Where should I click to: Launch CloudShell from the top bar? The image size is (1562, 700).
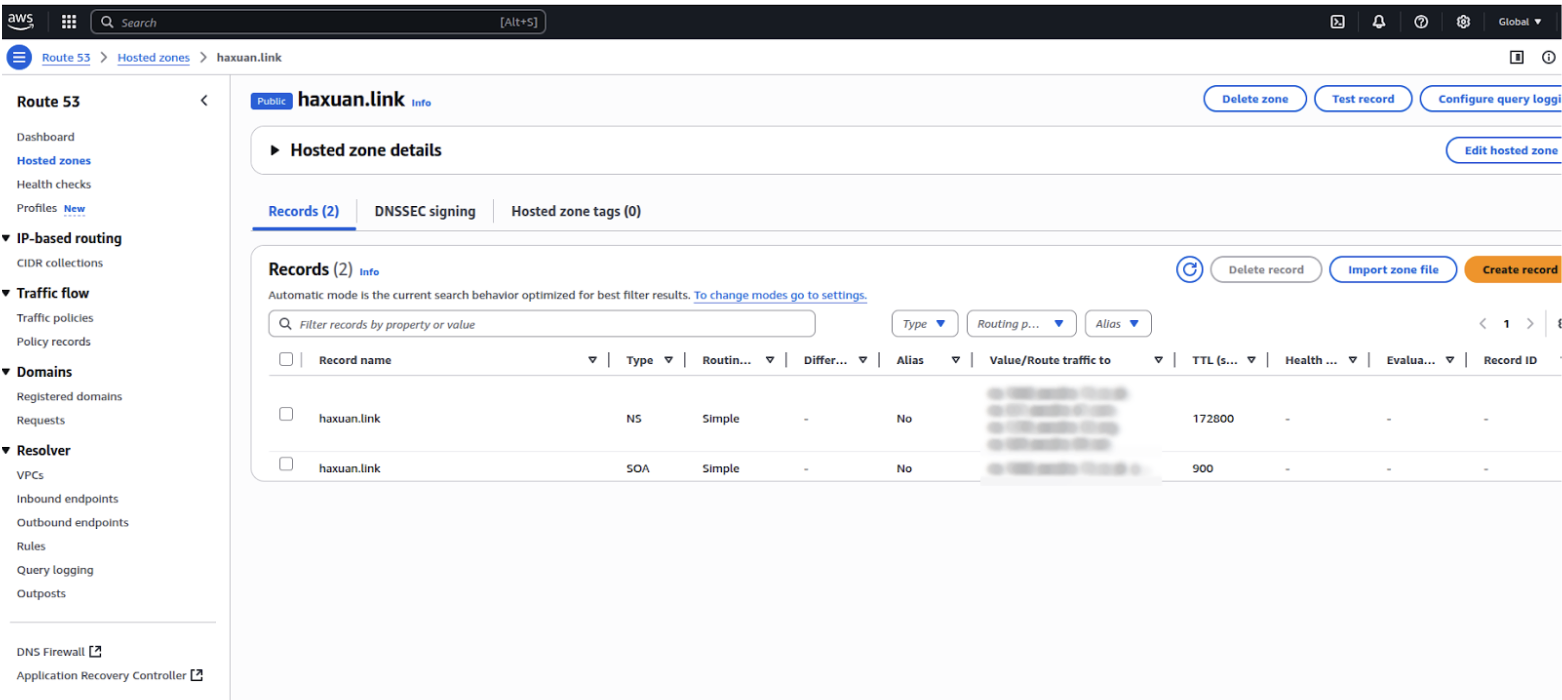[1337, 21]
